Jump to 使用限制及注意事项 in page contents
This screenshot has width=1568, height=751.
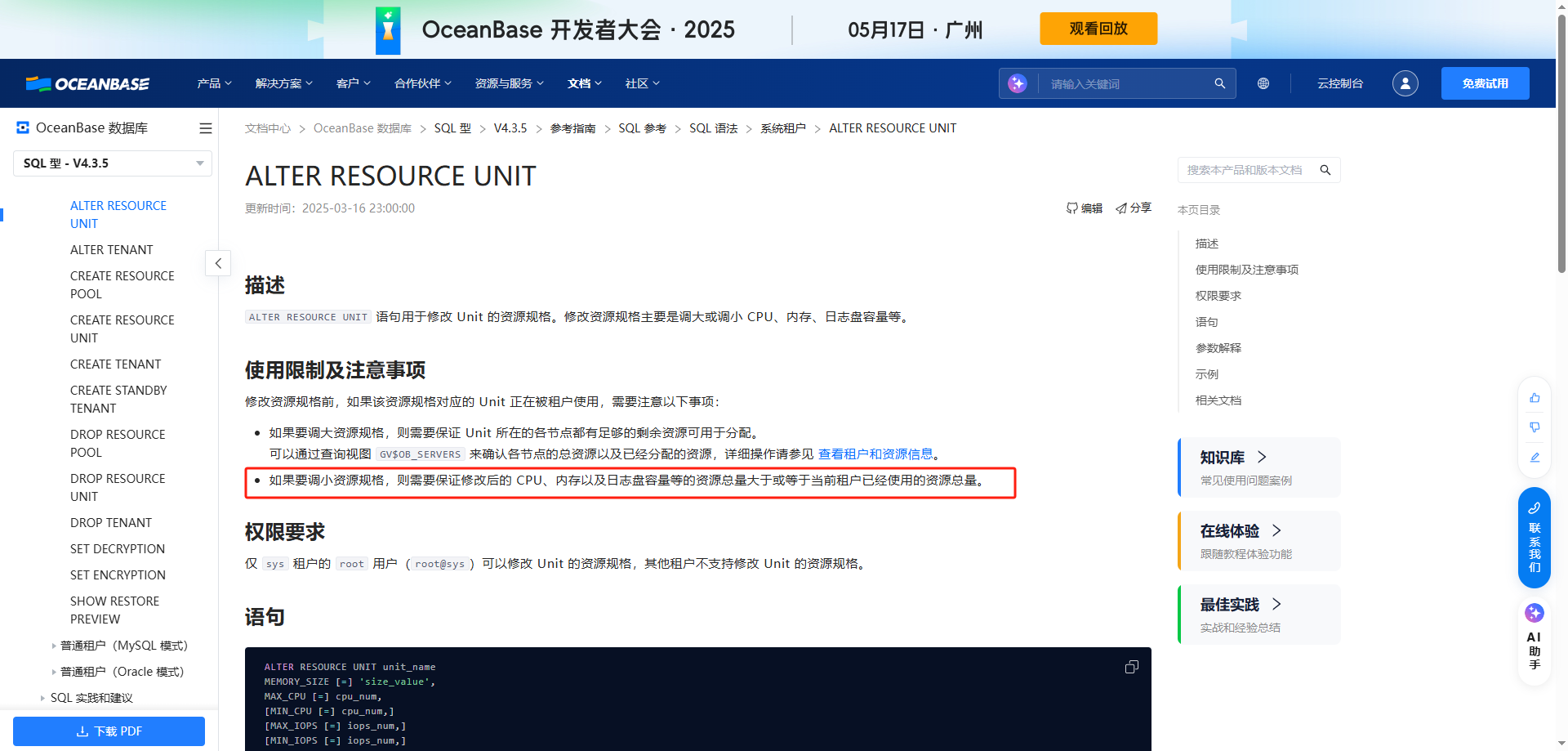pyautogui.click(x=1247, y=270)
